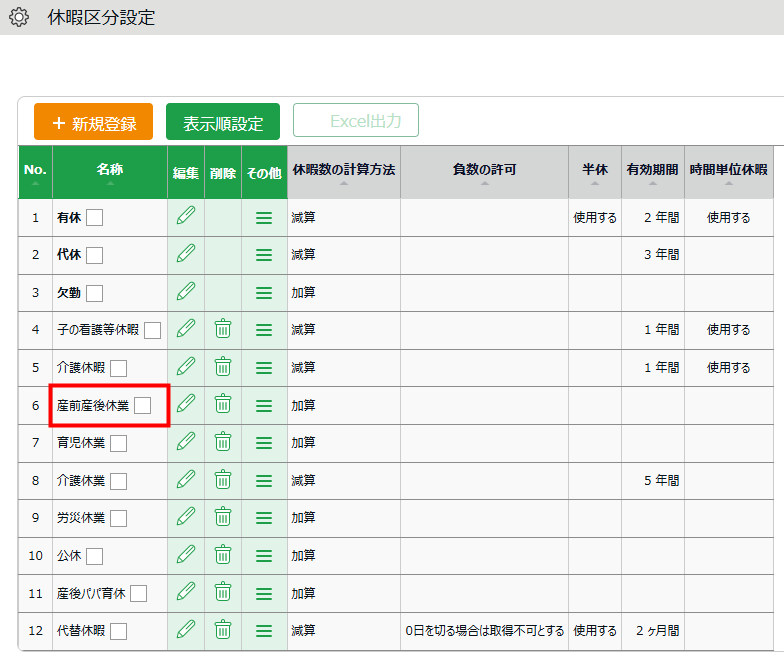The width and height of the screenshot is (784, 657).
Task: Check the 代替休暇 checkbox
Action: point(118,632)
